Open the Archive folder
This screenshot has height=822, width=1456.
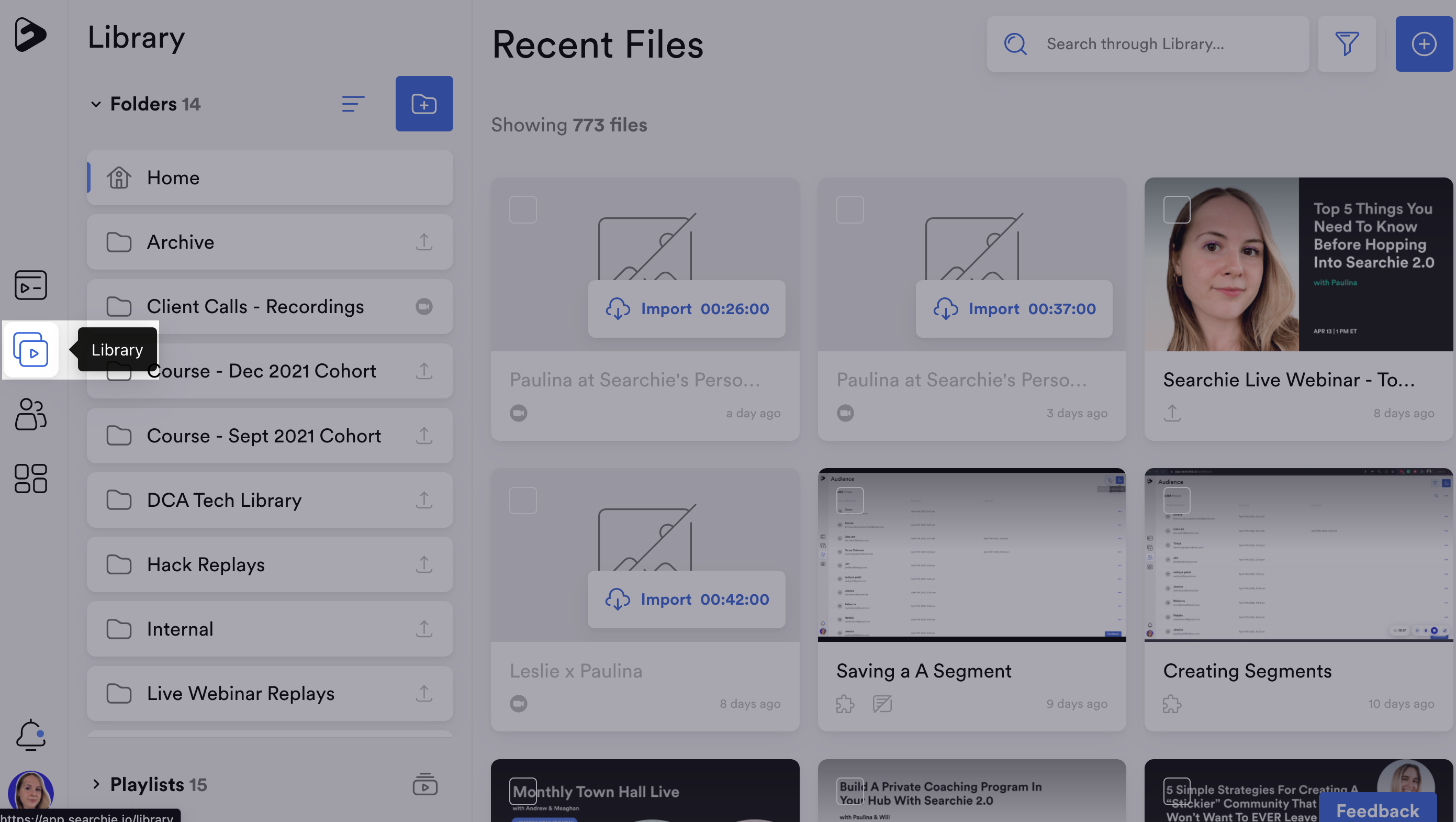pos(270,242)
